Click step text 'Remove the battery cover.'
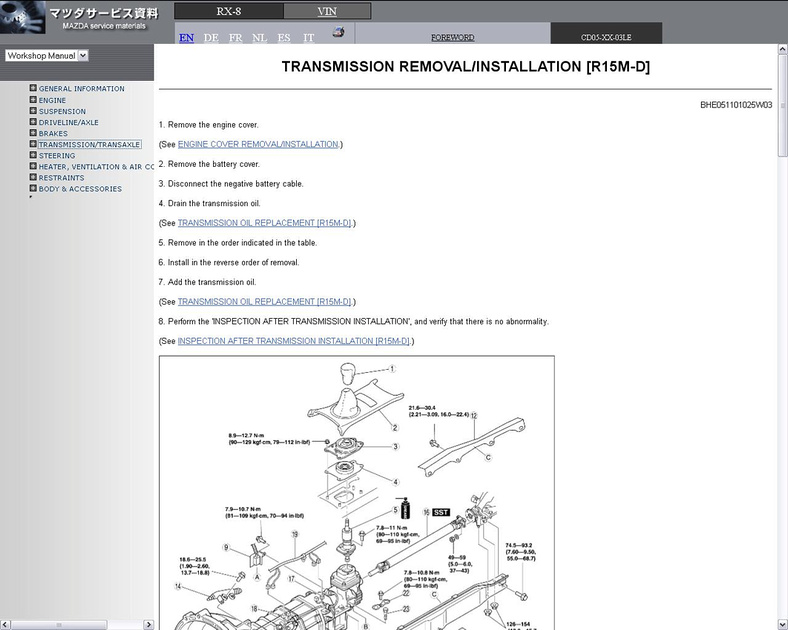This screenshot has height=630, width=788. pos(214,164)
